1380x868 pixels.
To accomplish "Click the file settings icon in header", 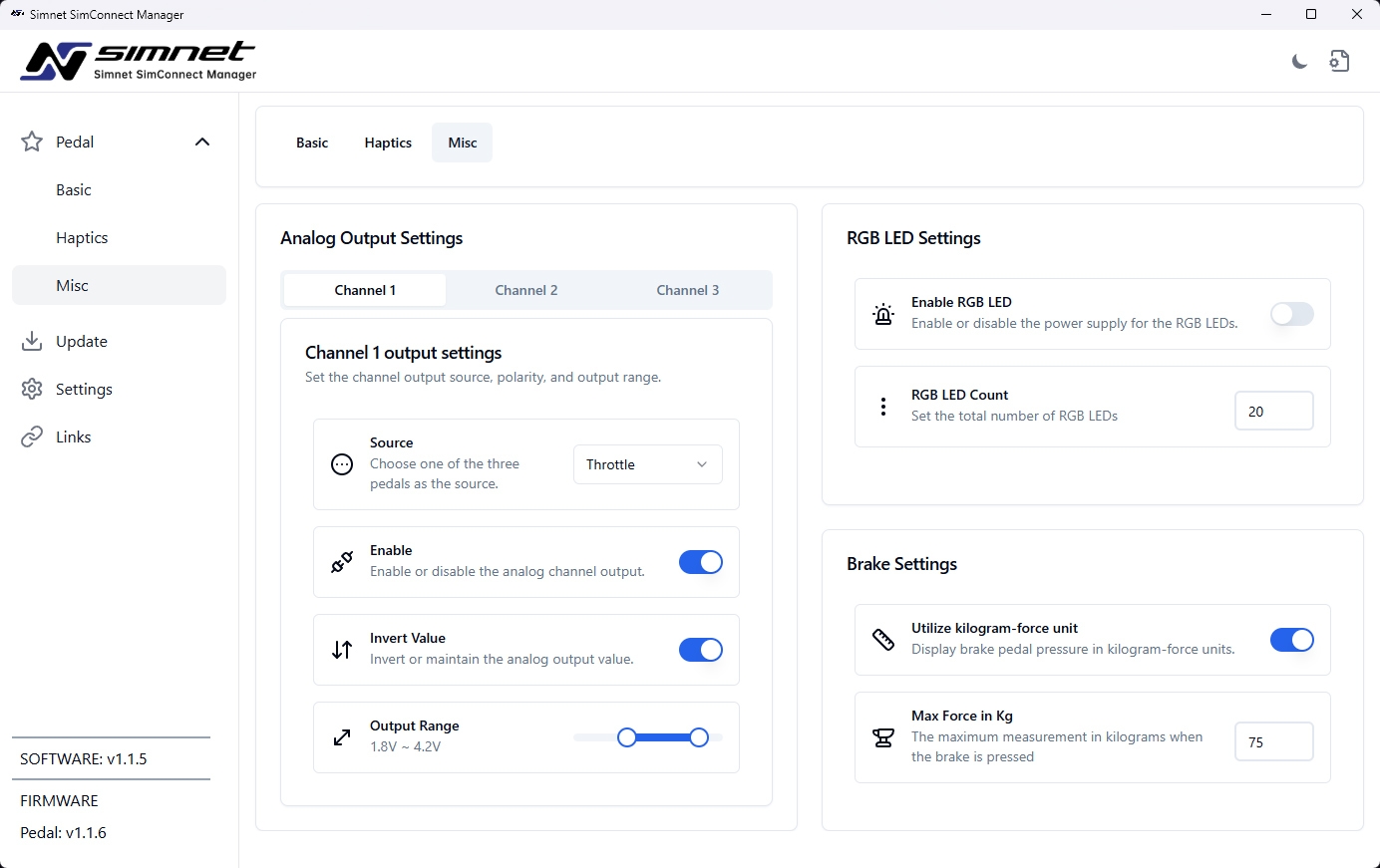I will [1339, 62].
